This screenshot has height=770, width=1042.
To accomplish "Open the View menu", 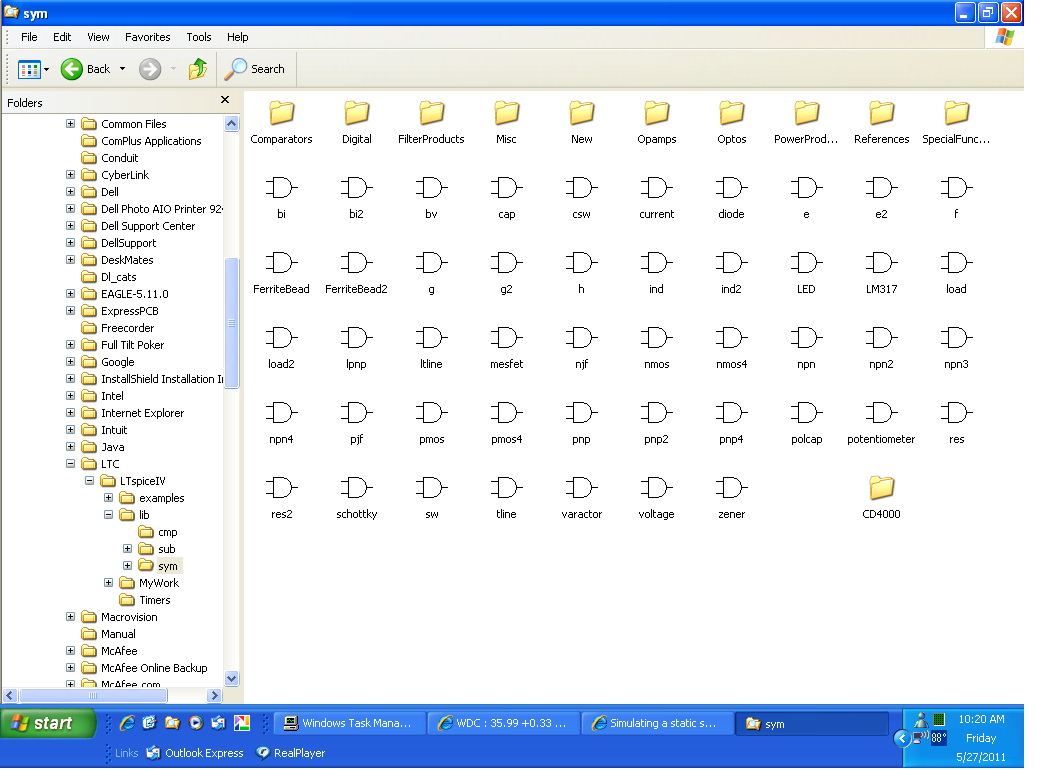I will (x=98, y=37).
